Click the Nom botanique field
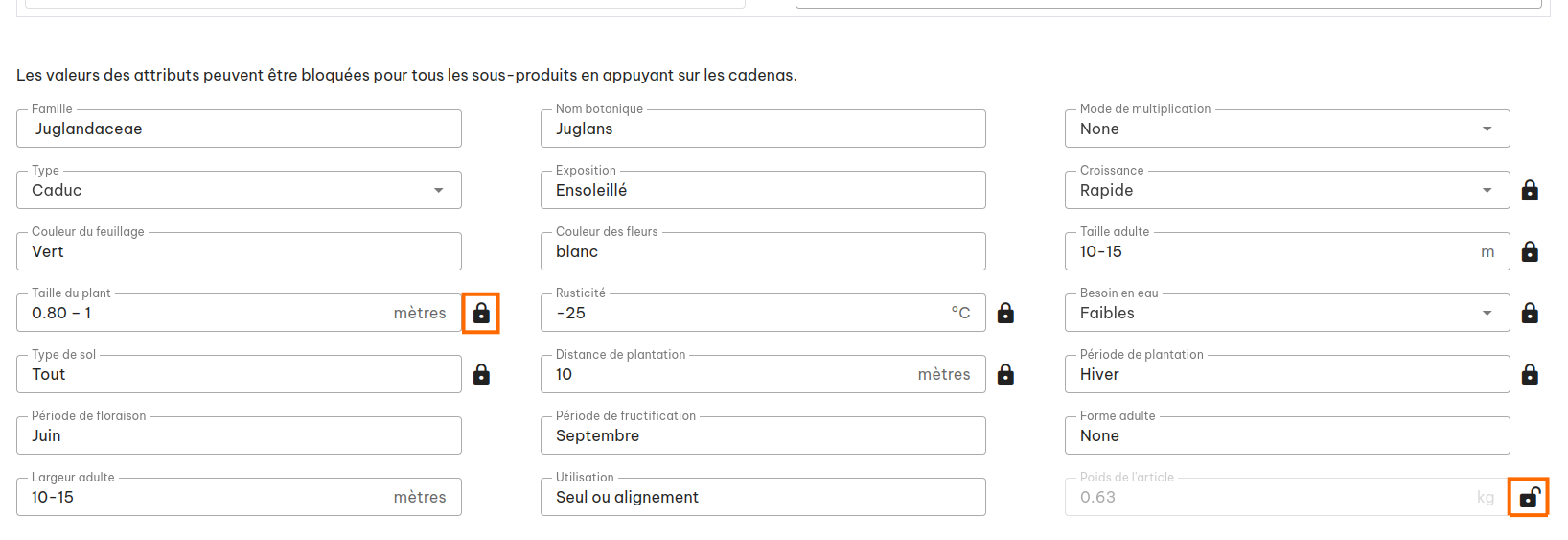The width and height of the screenshot is (1568, 540). coord(763,129)
